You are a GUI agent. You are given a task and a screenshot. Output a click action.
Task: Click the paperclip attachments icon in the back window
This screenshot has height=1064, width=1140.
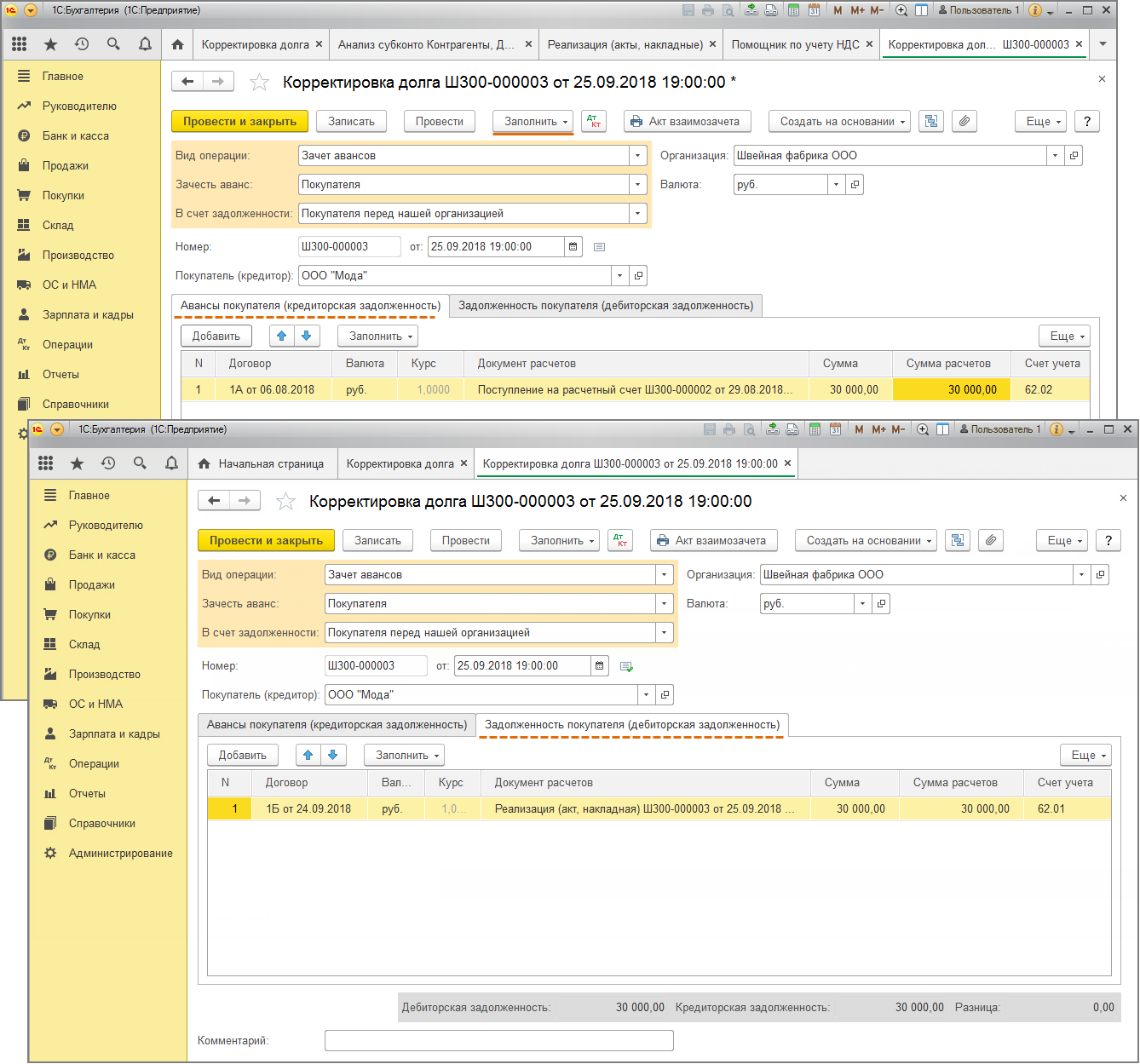click(964, 122)
